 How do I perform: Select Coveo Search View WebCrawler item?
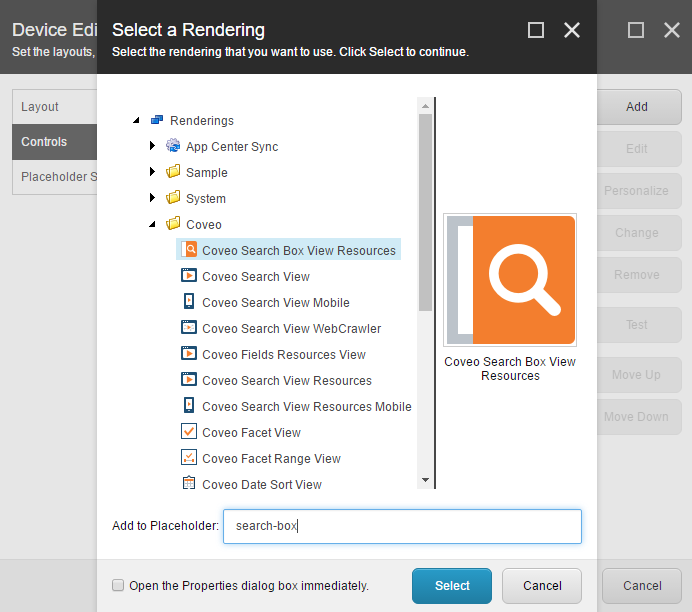click(292, 329)
